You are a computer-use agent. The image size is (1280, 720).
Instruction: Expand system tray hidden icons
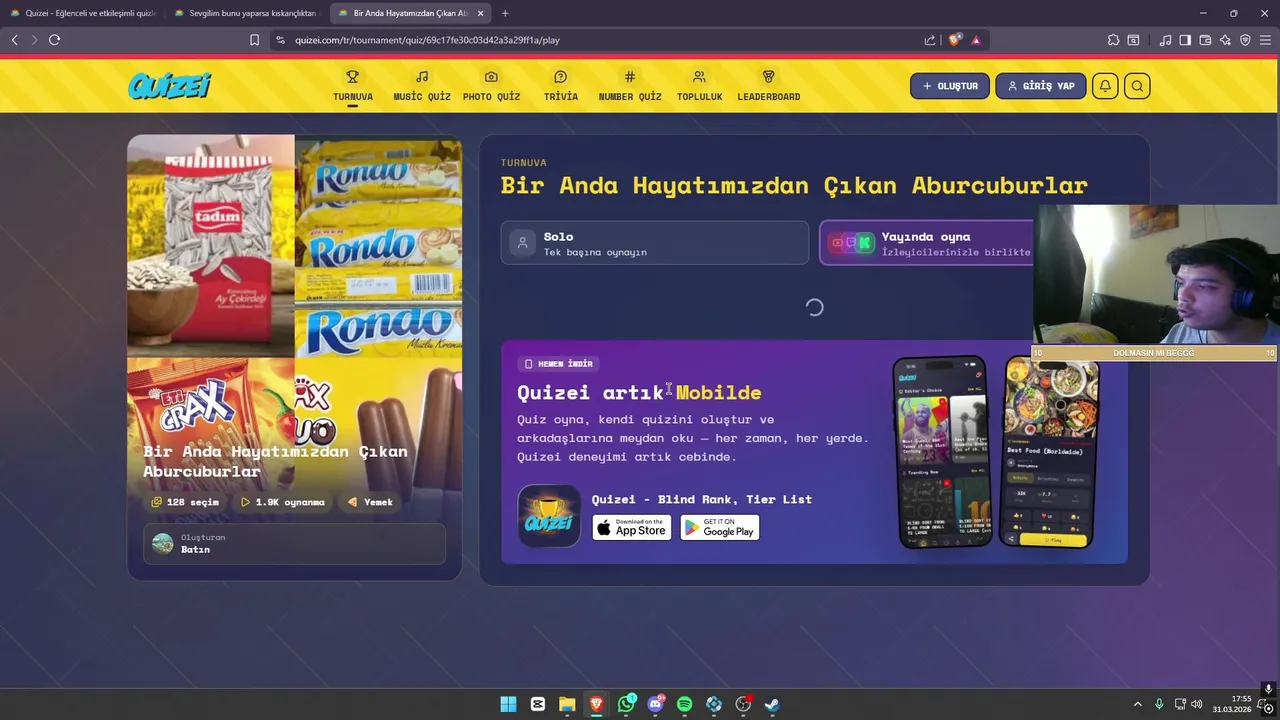coord(1137,704)
